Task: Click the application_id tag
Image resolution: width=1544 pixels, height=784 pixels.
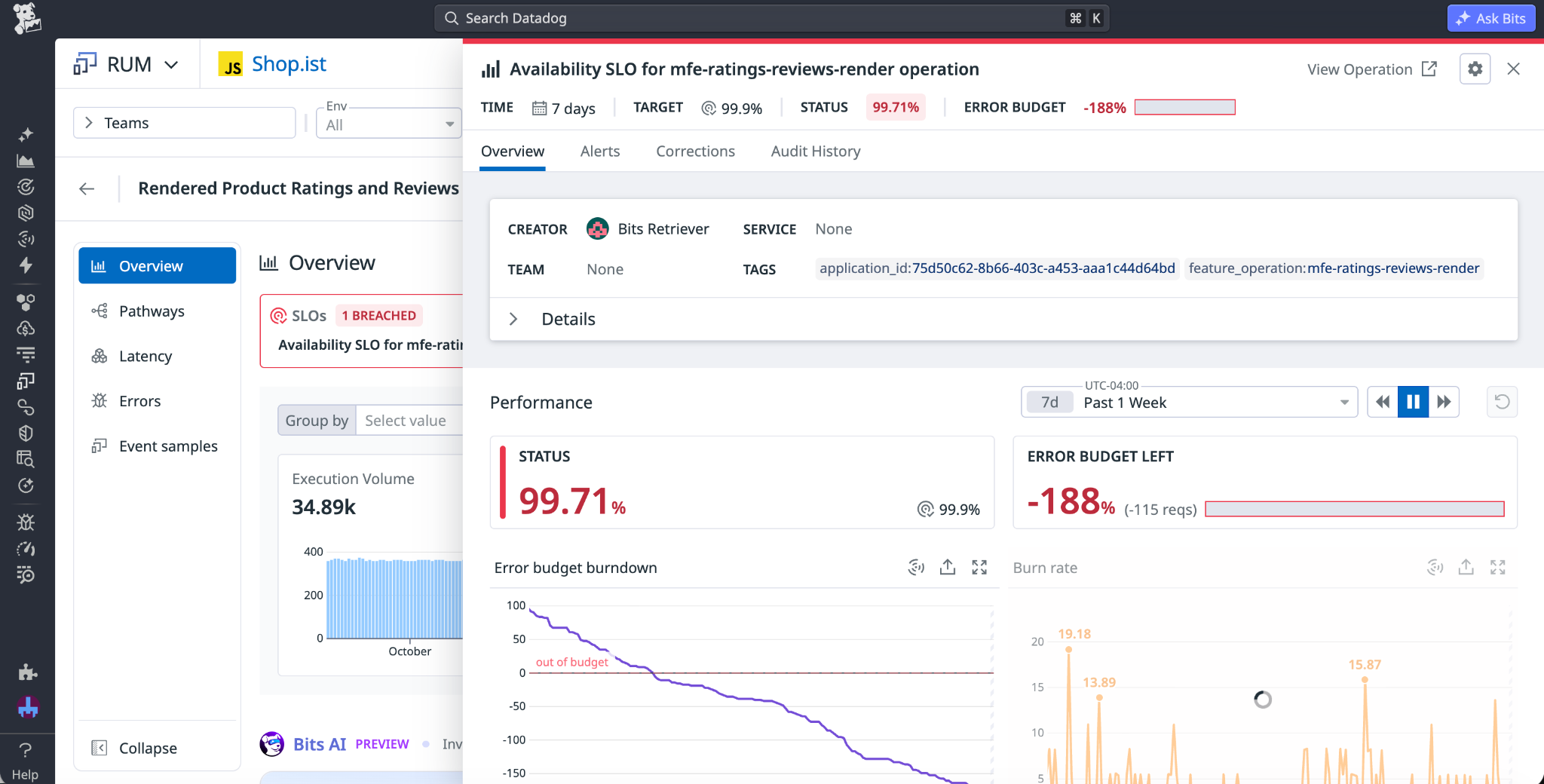Action: [997, 268]
